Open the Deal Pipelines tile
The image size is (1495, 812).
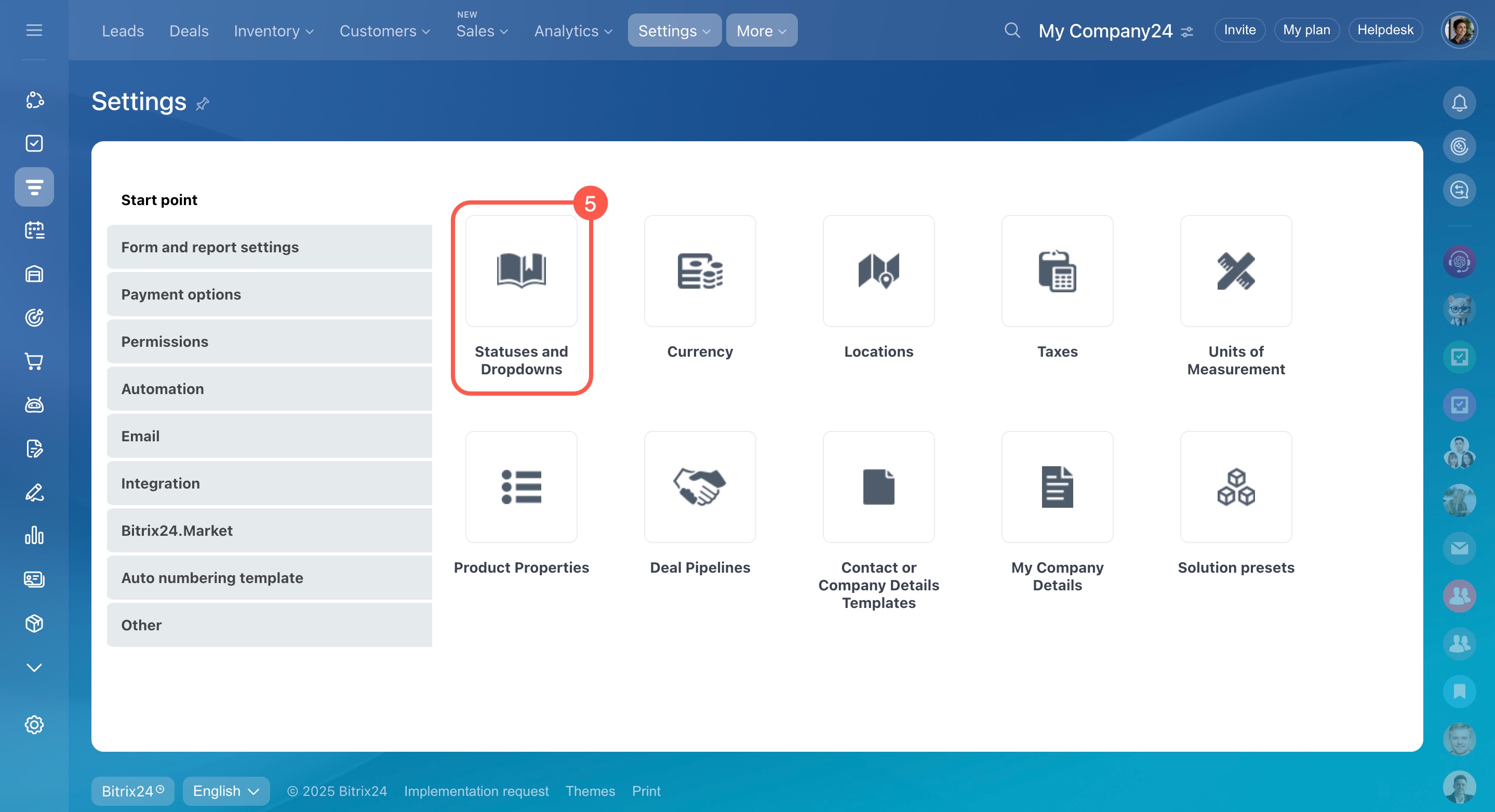point(699,486)
